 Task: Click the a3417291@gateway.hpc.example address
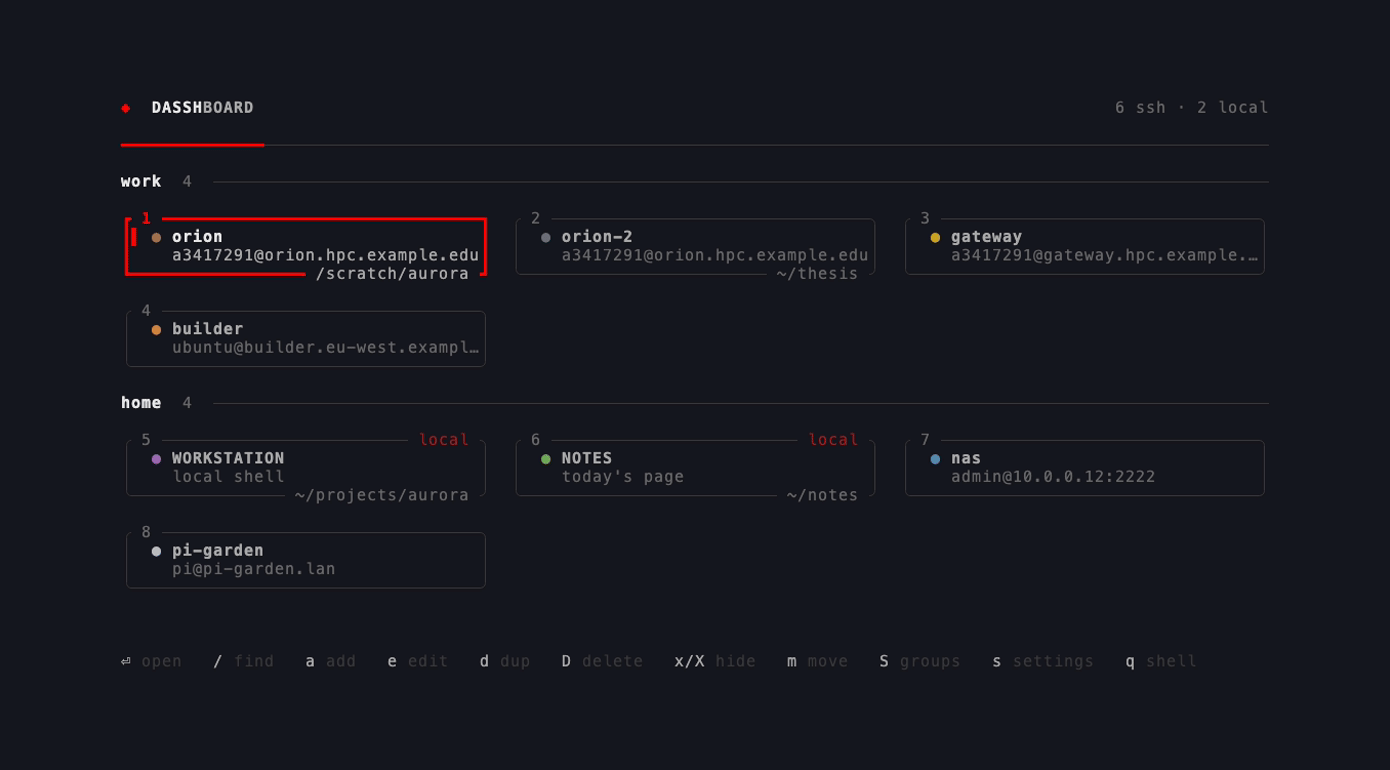[1105, 255]
